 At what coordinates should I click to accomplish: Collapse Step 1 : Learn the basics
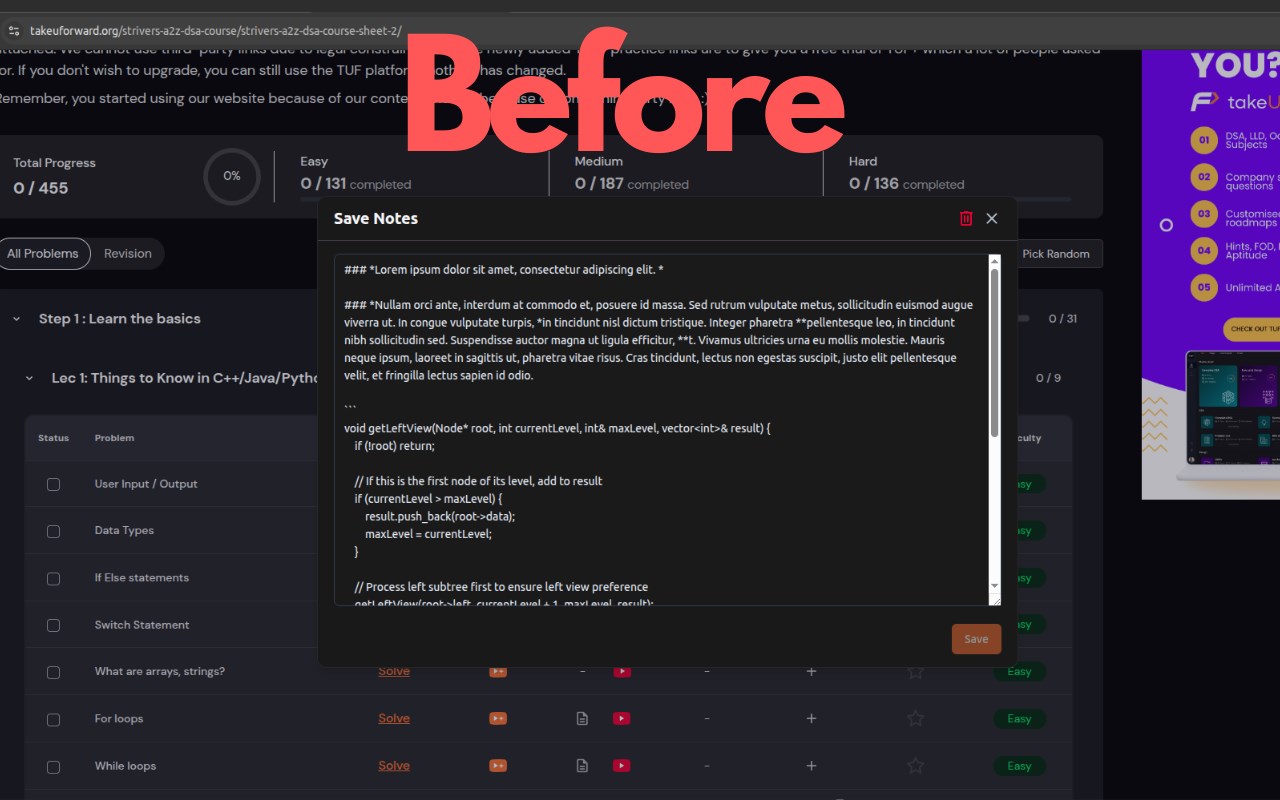pos(17,319)
